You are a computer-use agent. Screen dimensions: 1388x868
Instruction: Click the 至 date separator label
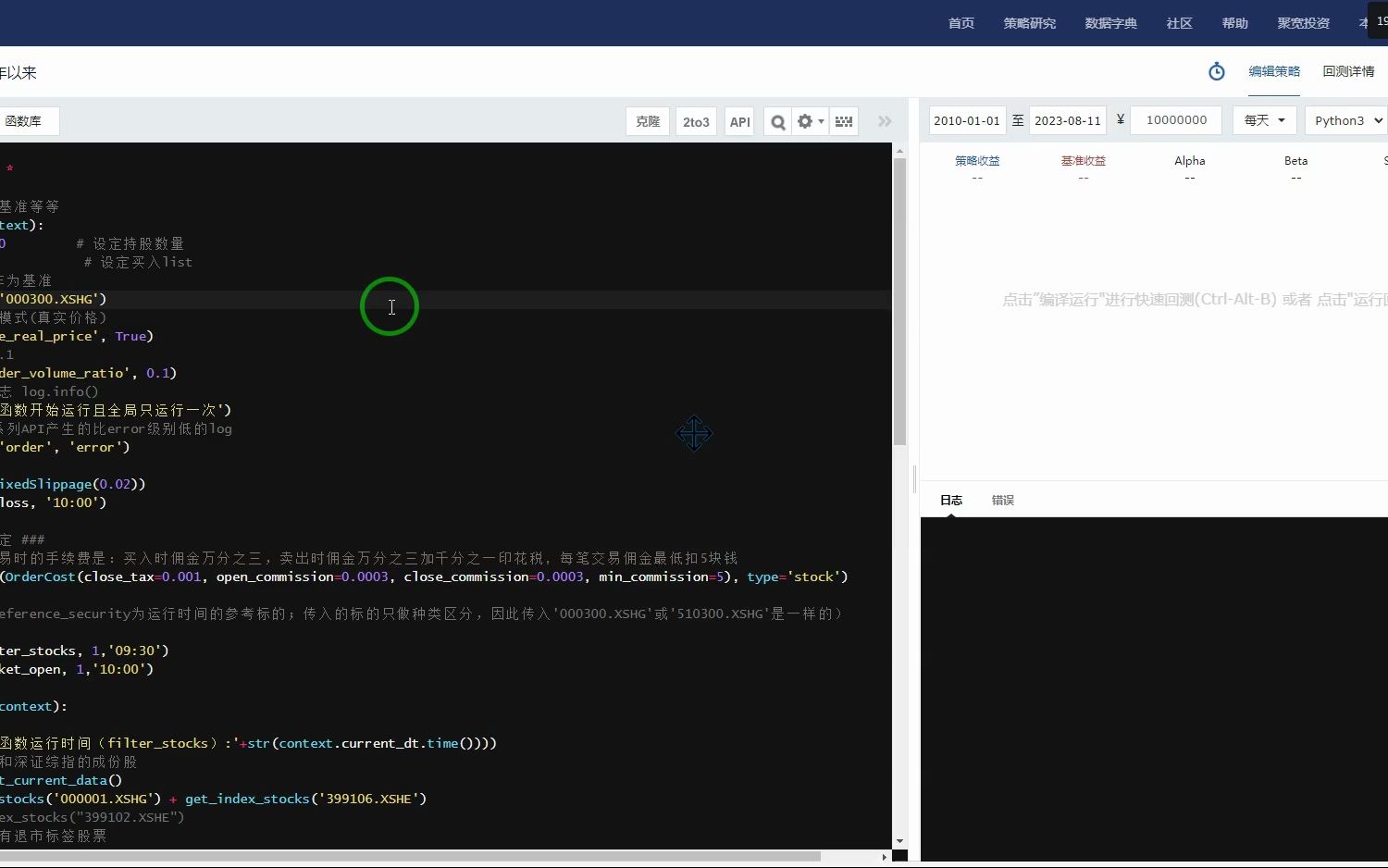coord(1018,120)
